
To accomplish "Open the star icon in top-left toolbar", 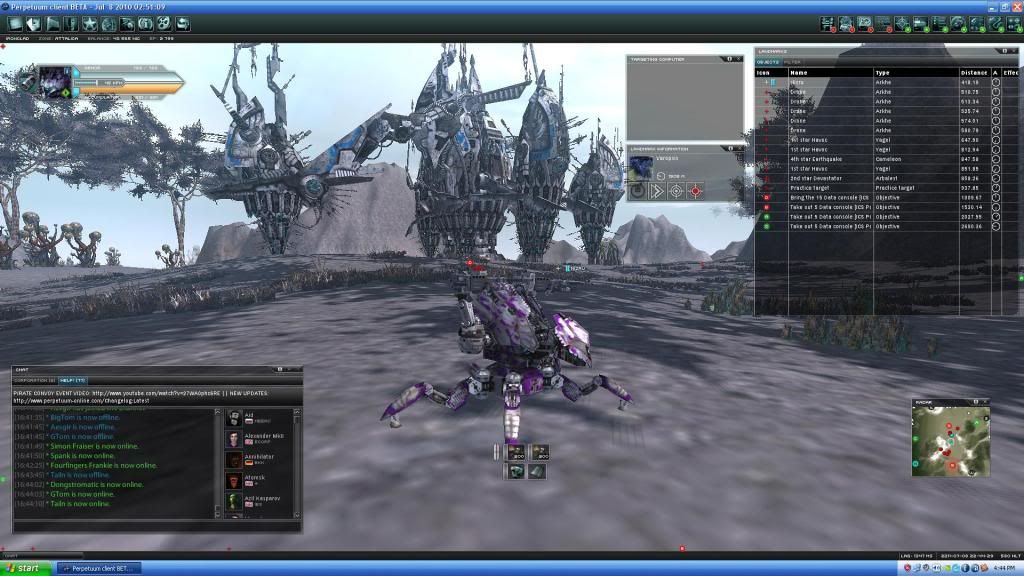I will 89,24.
